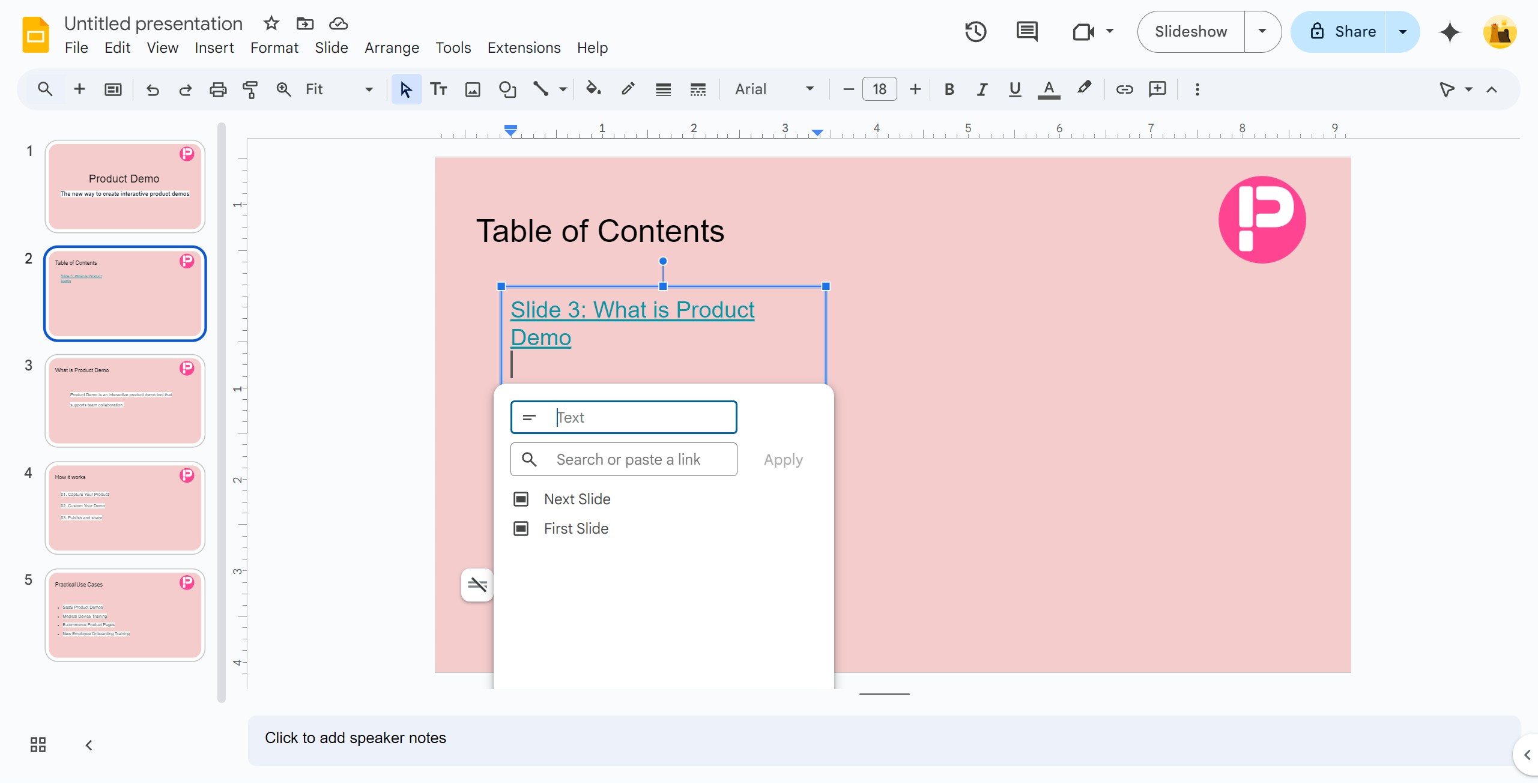Open the grid view of slides
This screenshot has width=1538, height=784.
coord(38,745)
